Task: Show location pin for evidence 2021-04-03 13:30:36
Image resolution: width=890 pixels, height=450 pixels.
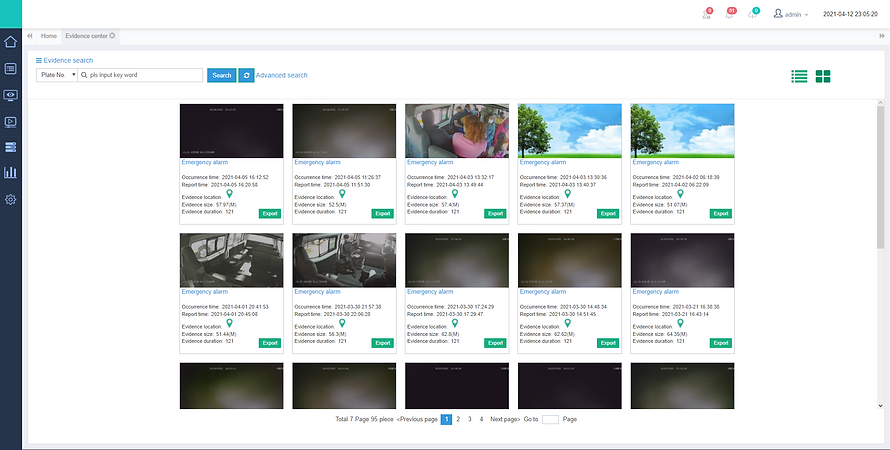Action: pyautogui.click(x=567, y=194)
